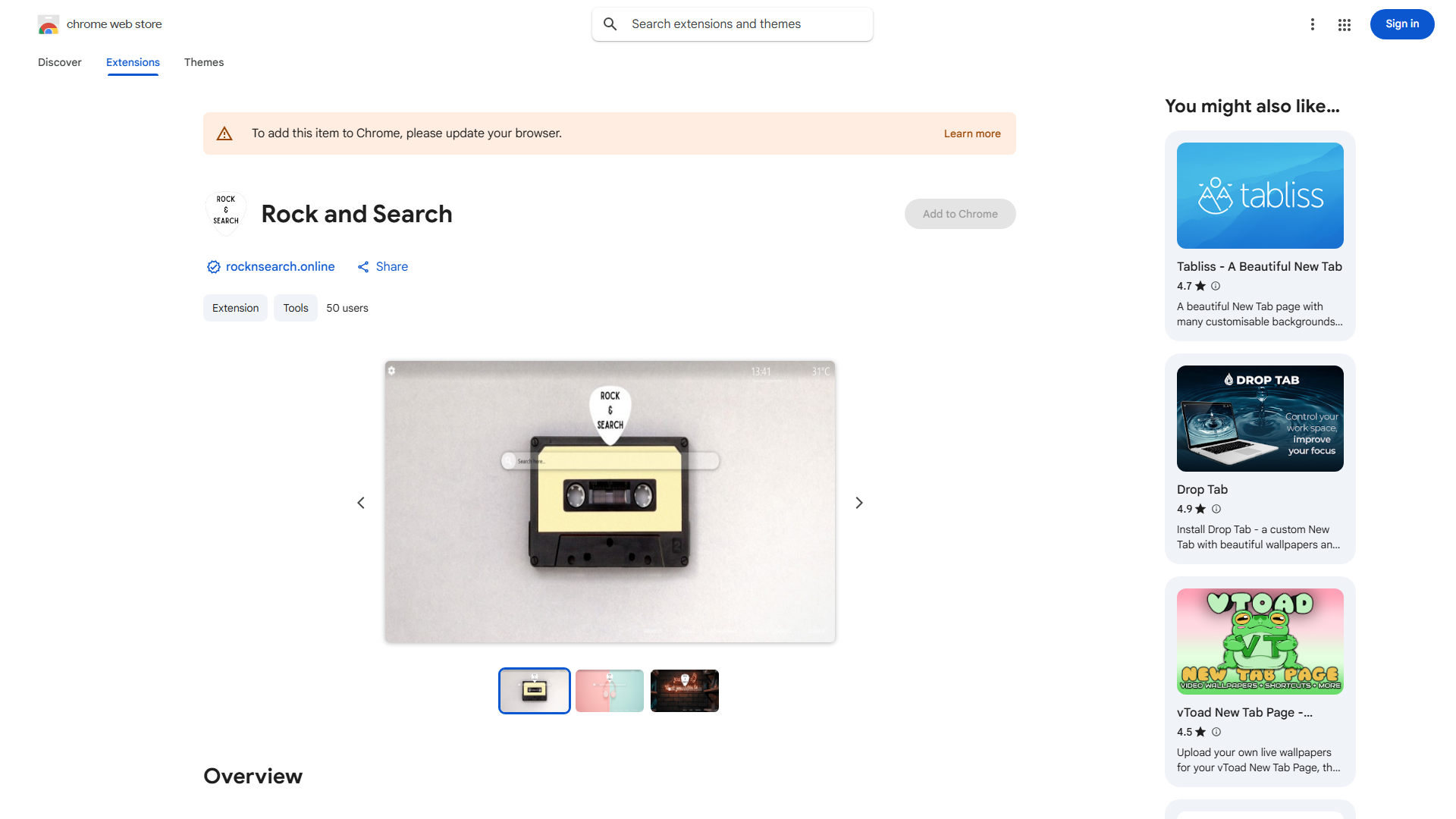1456x819 pixels.
Task: Switch to the Themes tab
Action: click(204, 62)
